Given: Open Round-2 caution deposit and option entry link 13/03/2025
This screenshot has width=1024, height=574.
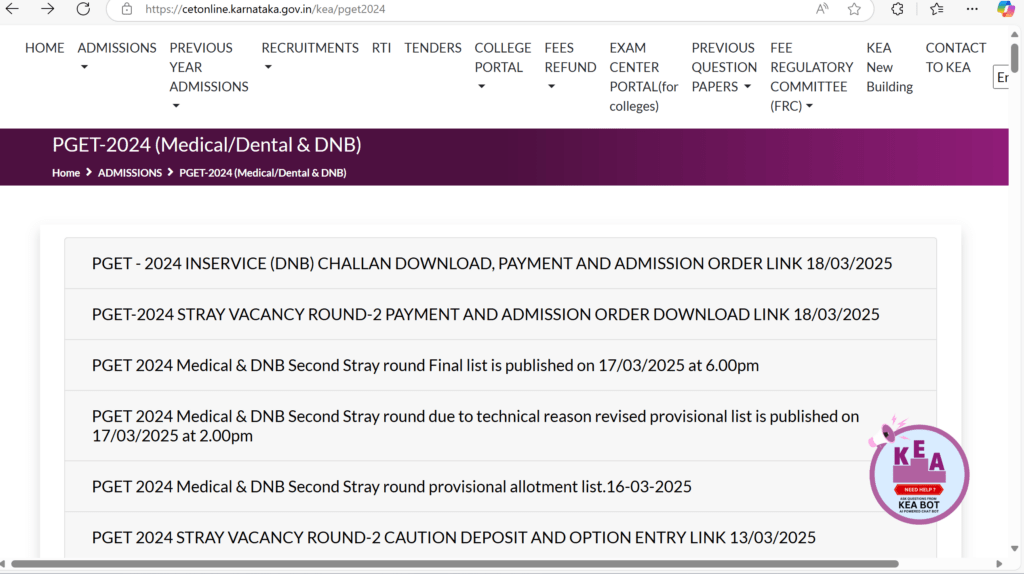Looking at the screenshot, I should tap(500, 535).
